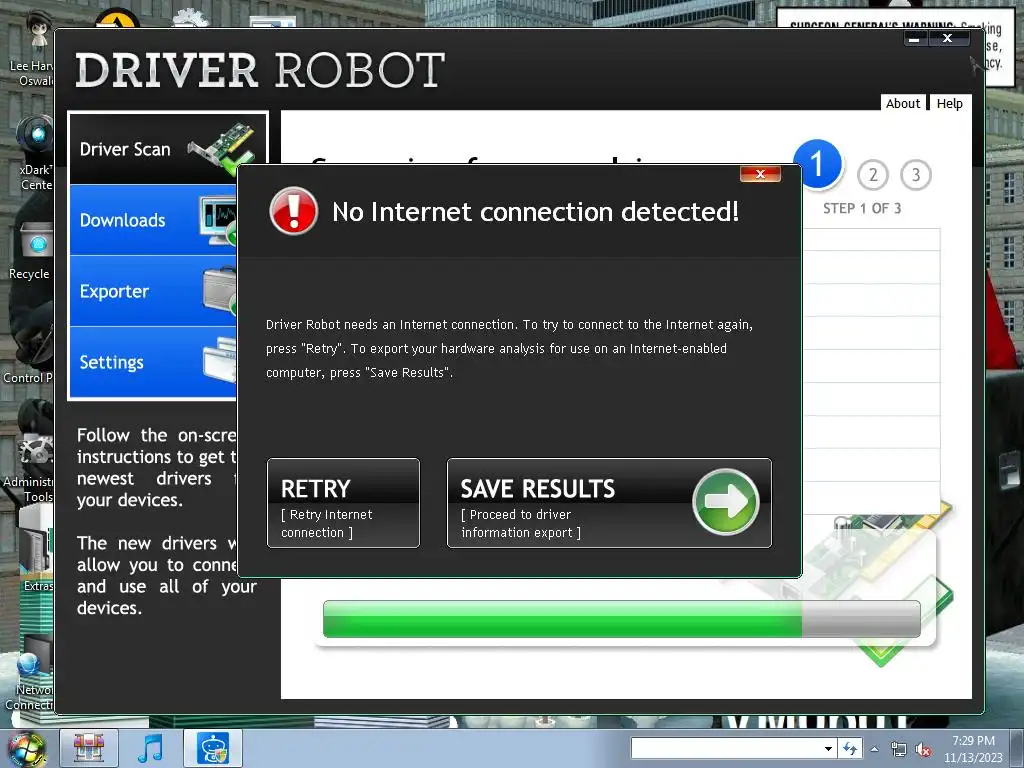Click the green arrow icon on Save Results

726,502
